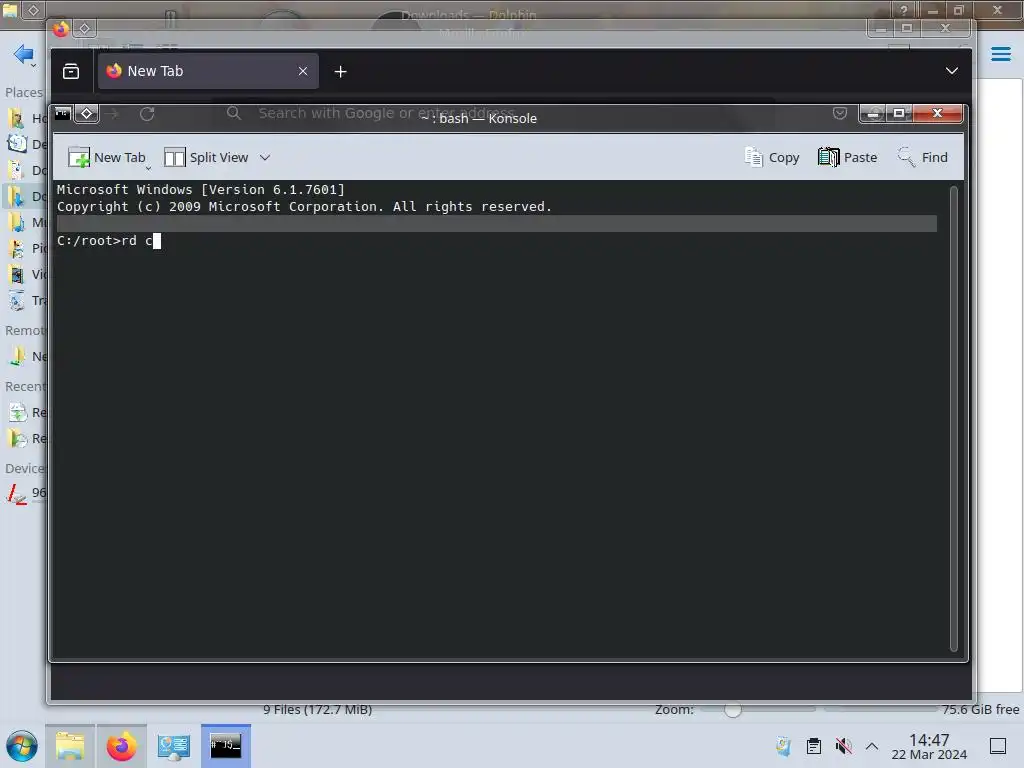Screen dimensions: 1024x768
Task: Click the Firefox search address bar
Action: (x=496, y=113)
